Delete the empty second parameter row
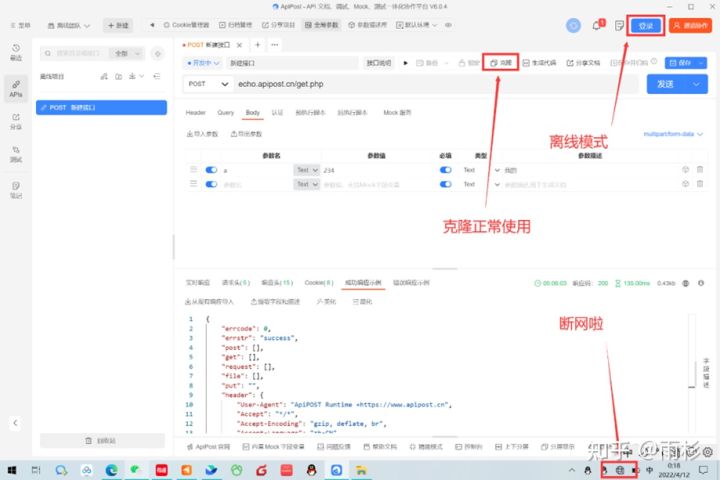 pos(700,184)
